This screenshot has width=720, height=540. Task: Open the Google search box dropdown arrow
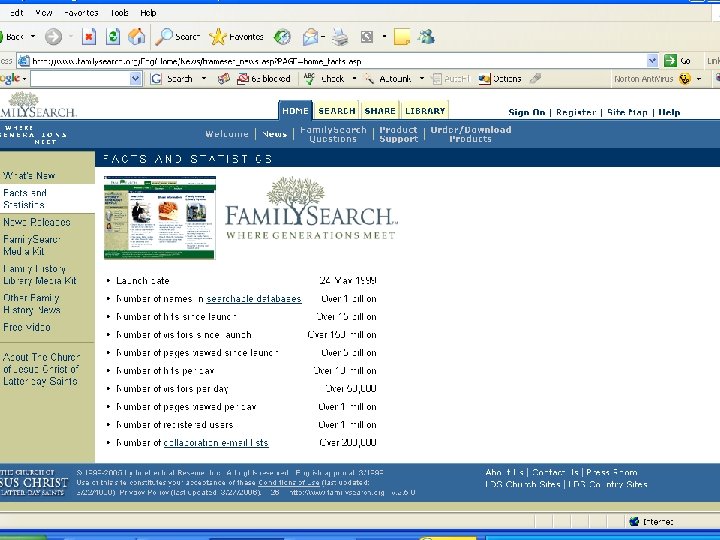[x=135, y=79]
